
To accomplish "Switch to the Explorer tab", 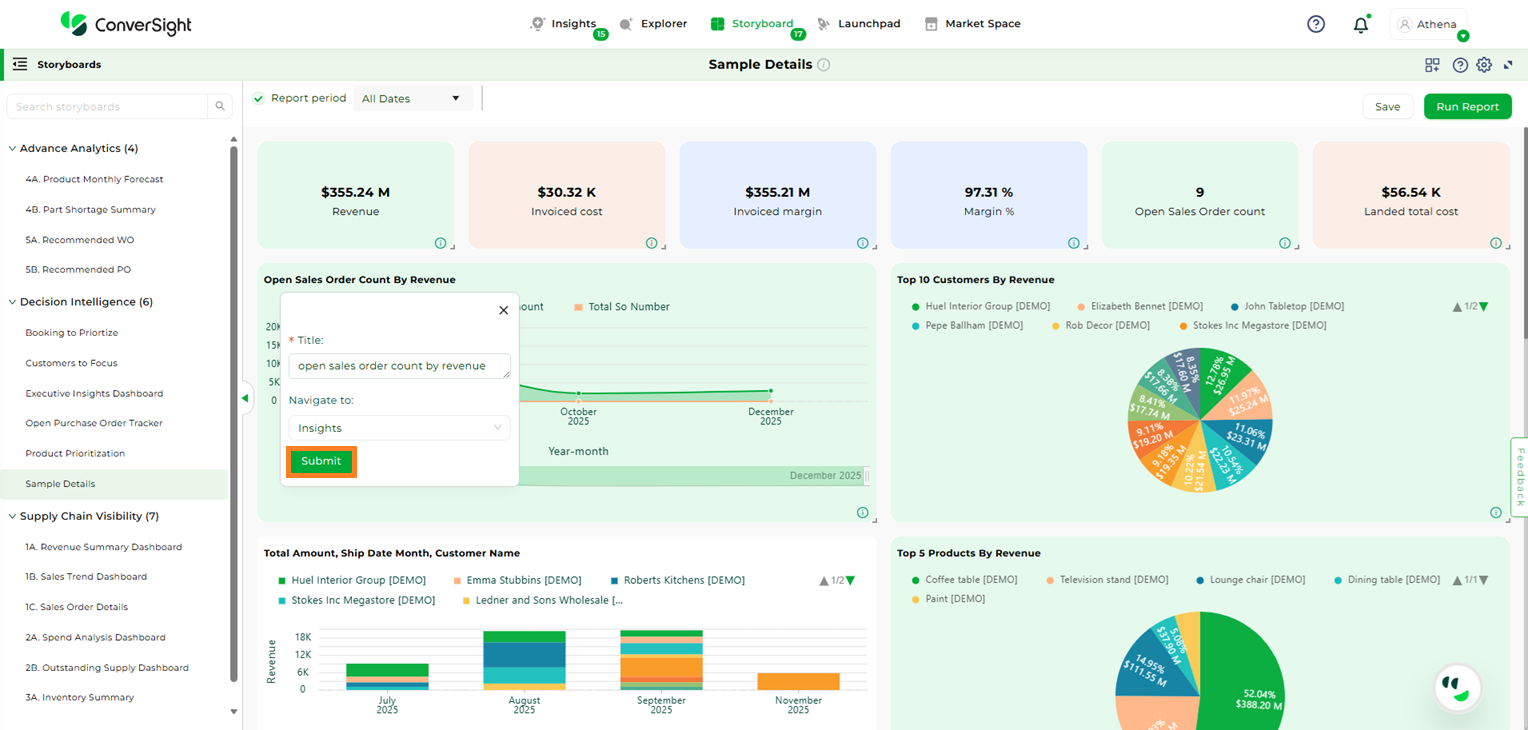I will pyautogui.click(x=653, y=24).
